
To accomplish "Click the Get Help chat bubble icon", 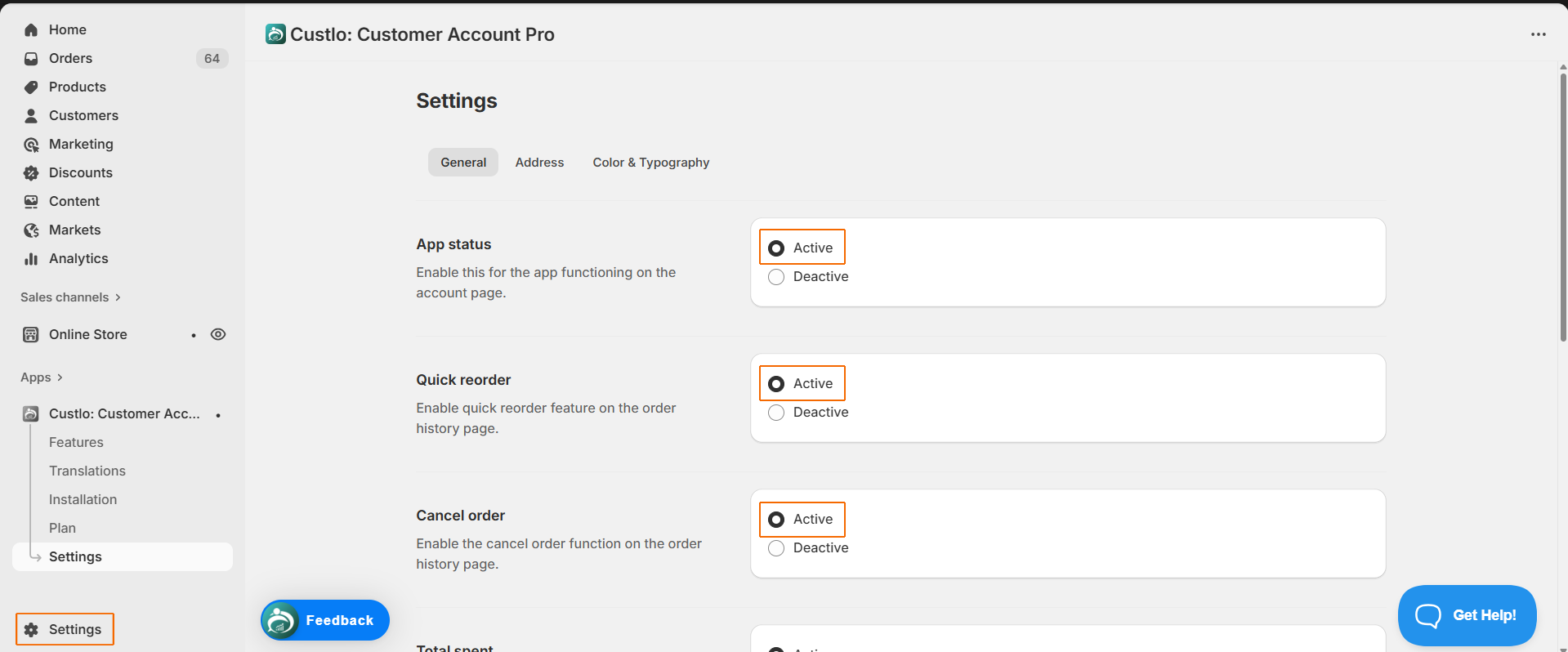I will 1428,615.
